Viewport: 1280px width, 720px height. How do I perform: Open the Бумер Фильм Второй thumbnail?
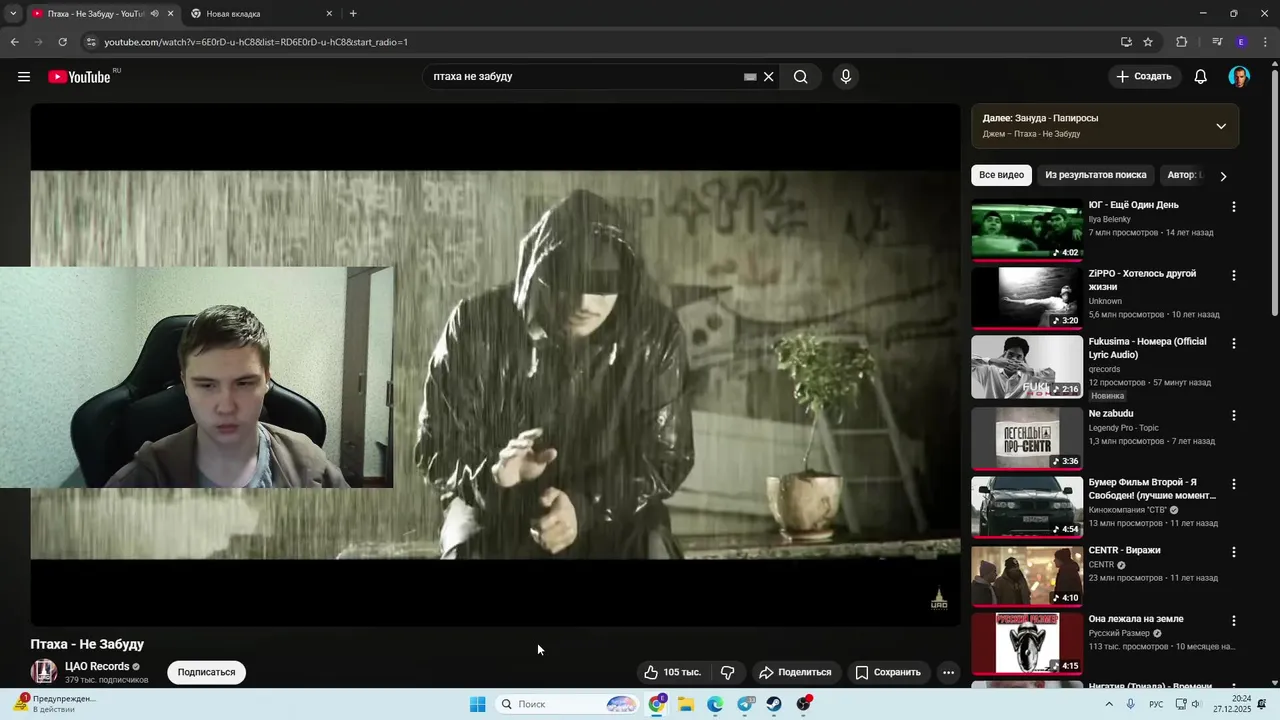1027,507
